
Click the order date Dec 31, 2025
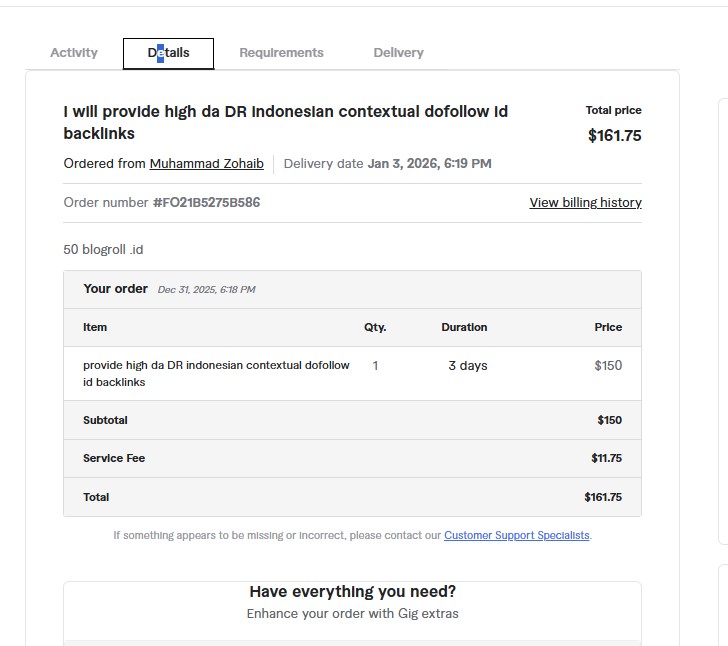click(206, 290)
